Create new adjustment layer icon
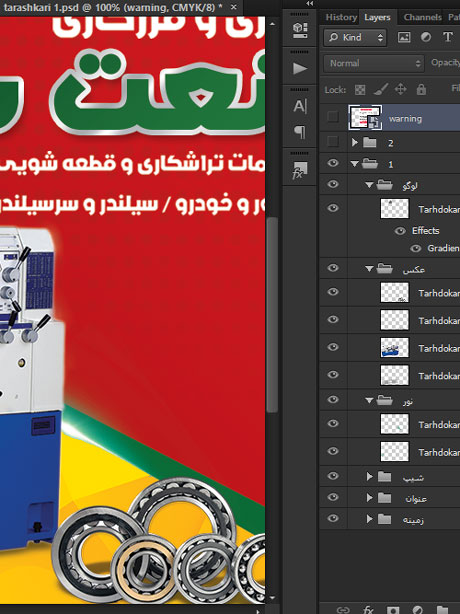 (x=418, y=610)
